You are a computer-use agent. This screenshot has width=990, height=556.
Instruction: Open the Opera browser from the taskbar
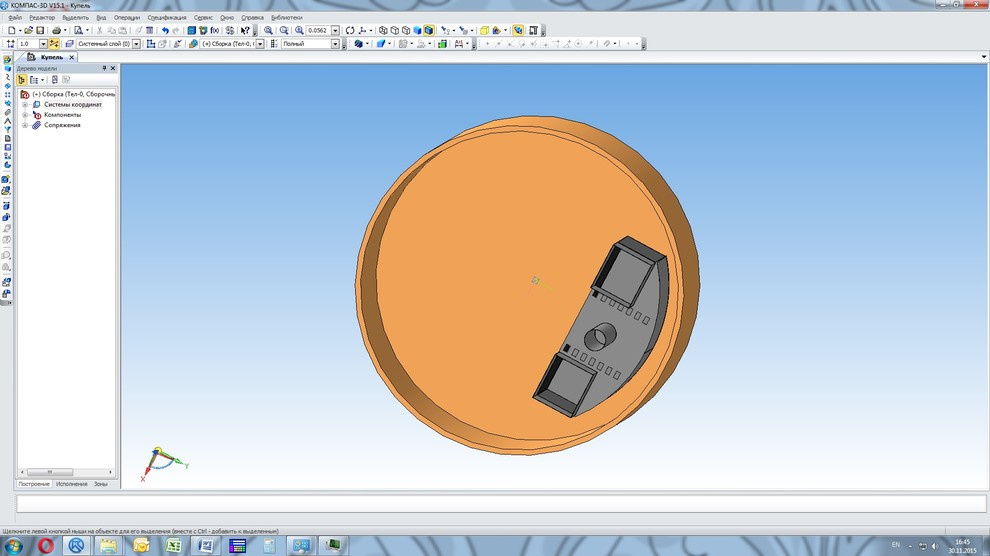[x=46, y=545]
